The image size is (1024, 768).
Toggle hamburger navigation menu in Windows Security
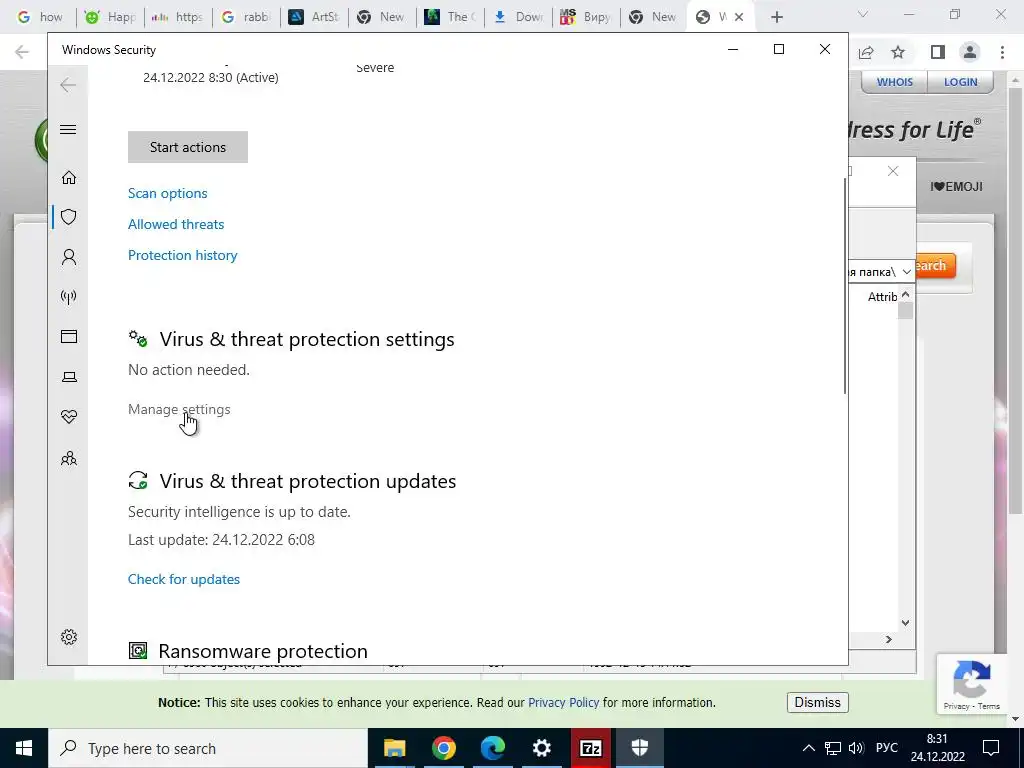68,129
